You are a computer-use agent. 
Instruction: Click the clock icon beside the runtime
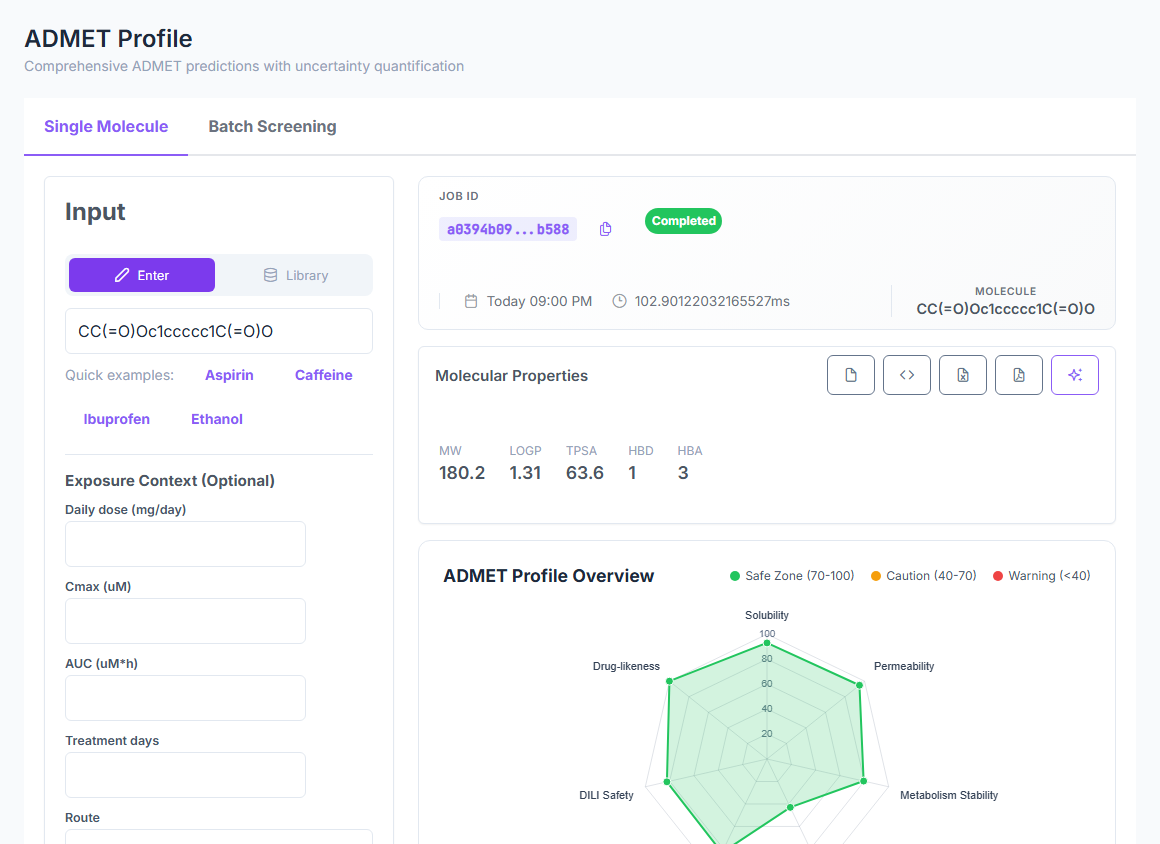click(x=619, y=301)
